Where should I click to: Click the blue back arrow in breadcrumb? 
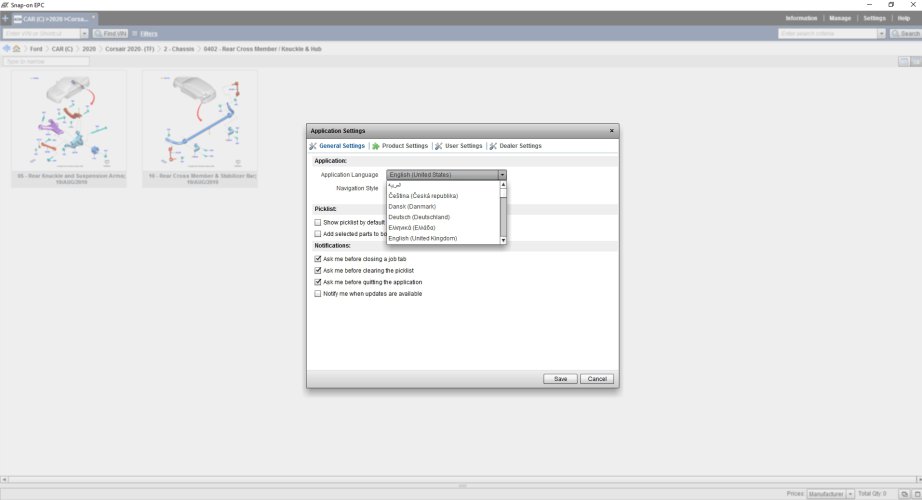click(7, 48)
